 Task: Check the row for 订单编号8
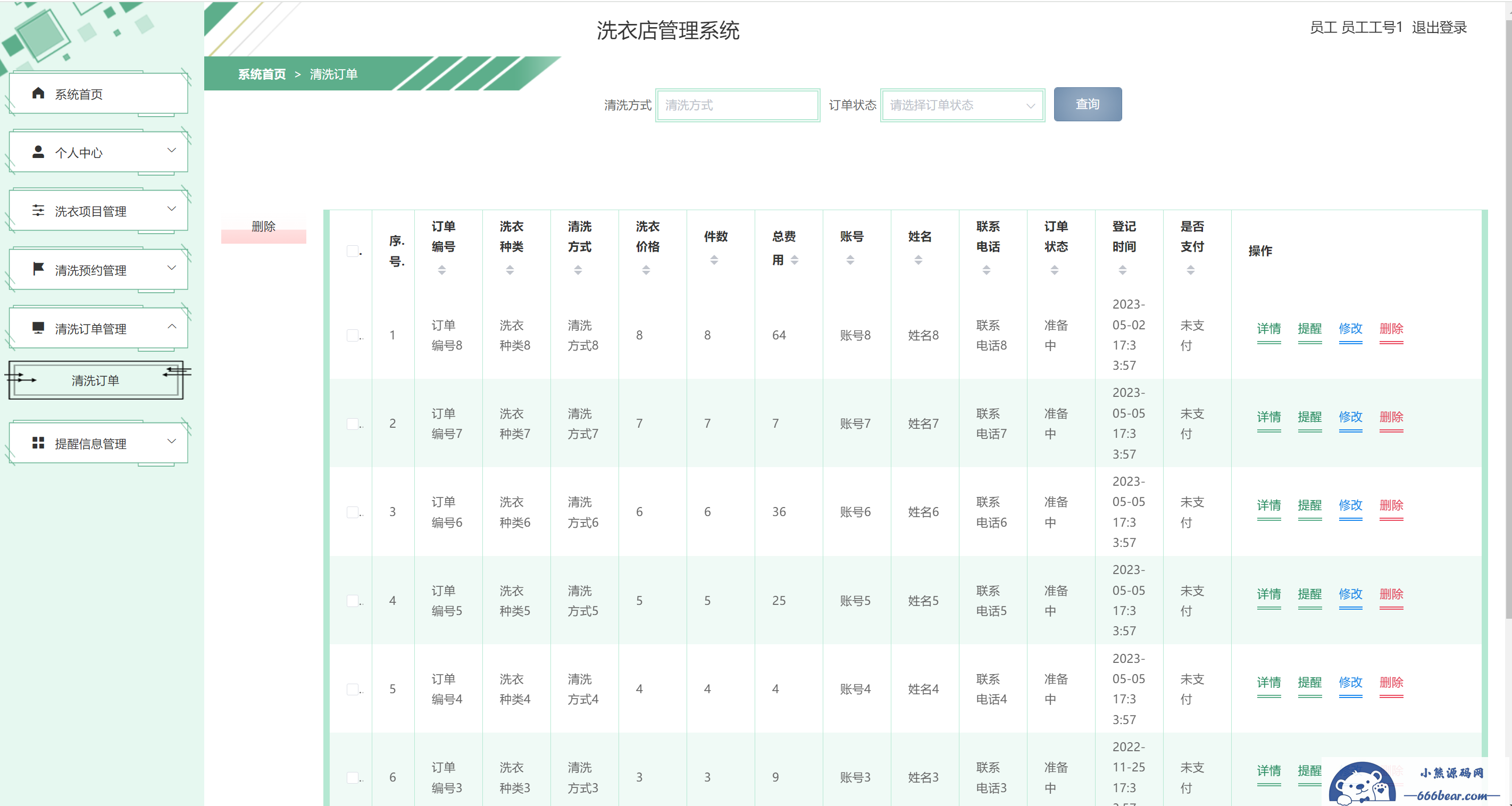click(352, 335)
